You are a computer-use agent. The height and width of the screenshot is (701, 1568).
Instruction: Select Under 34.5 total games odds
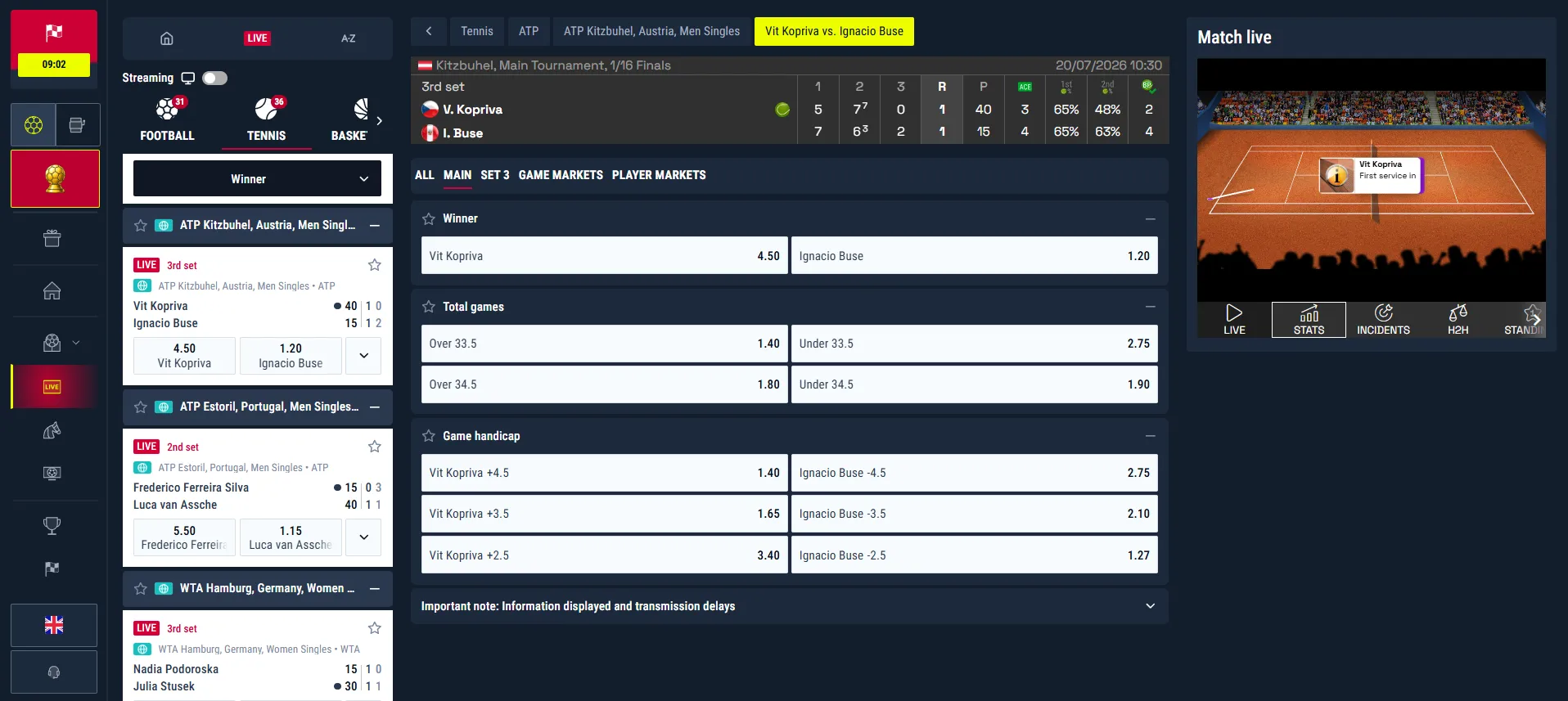975,384
